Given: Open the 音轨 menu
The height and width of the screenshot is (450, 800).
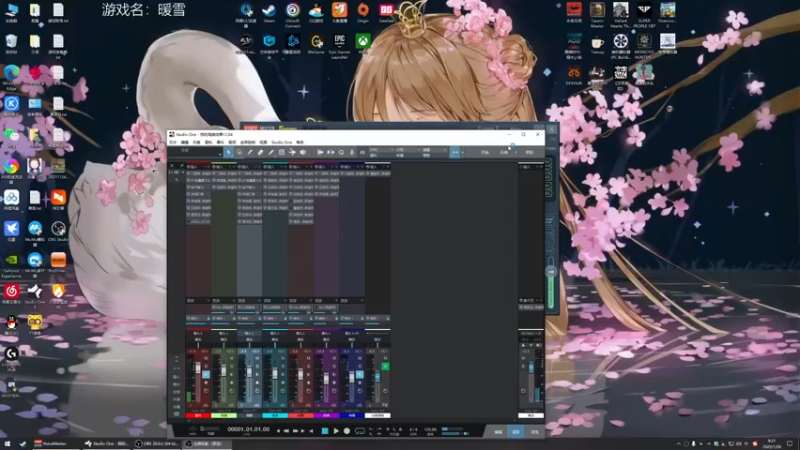Looking at the screenshot, I should 208,142.
